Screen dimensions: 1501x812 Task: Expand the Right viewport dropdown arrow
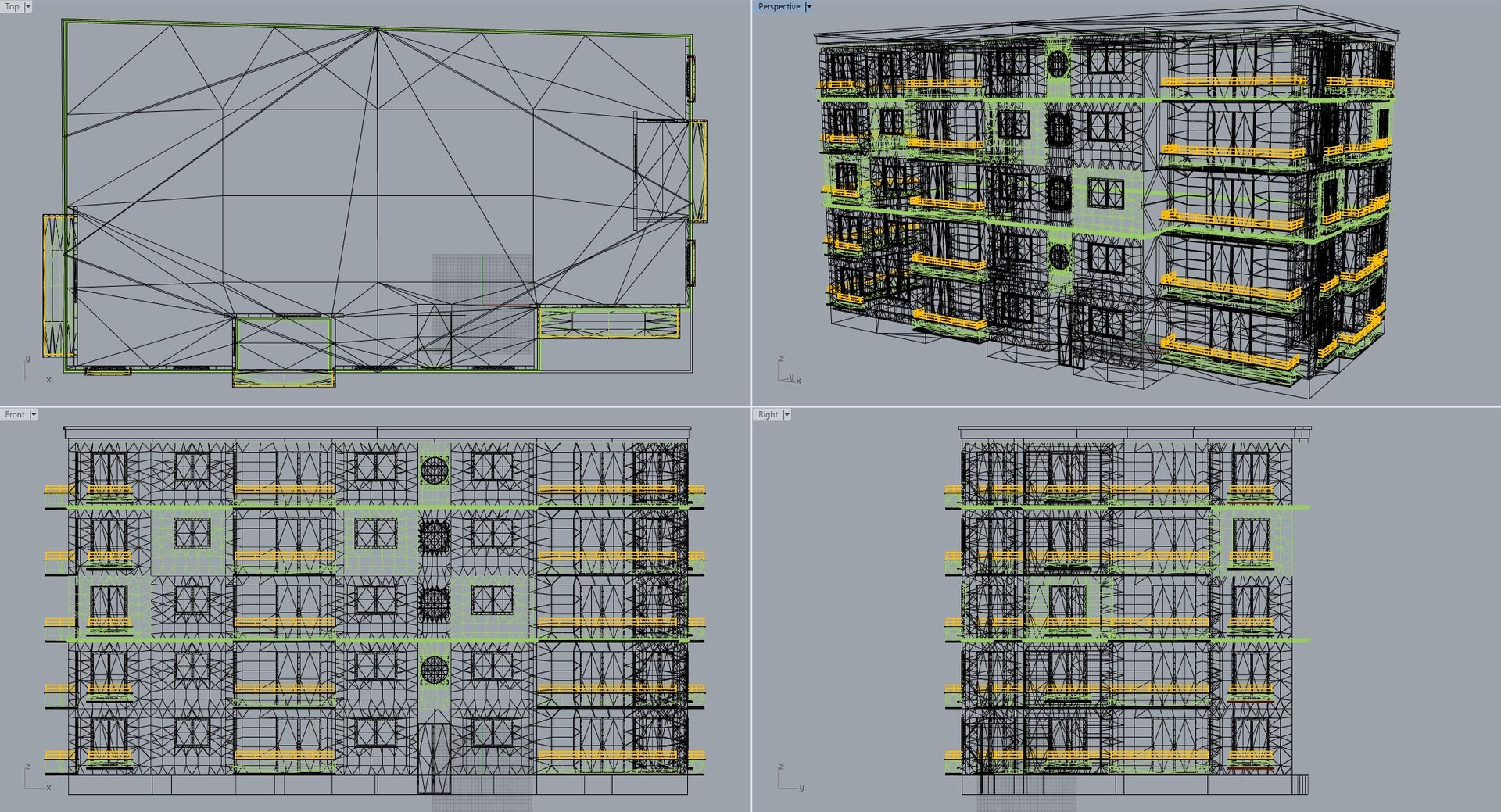point(786,414)
